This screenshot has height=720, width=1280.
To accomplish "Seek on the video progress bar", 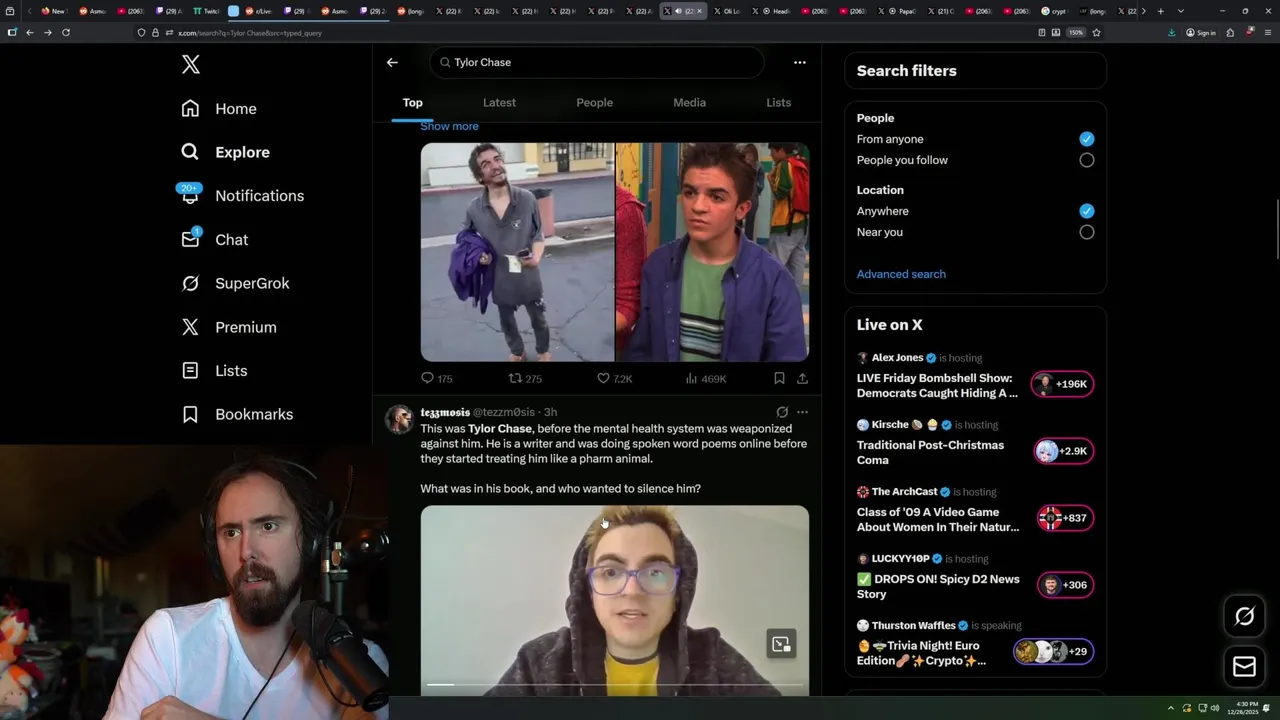I will click(614, 685).
